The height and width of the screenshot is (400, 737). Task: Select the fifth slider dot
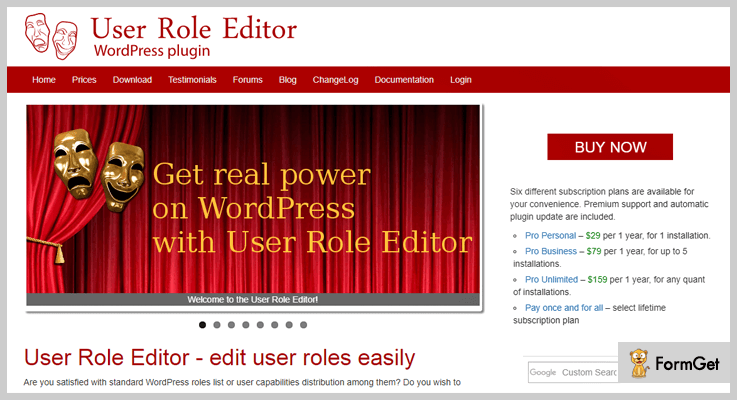coord(260,325)
